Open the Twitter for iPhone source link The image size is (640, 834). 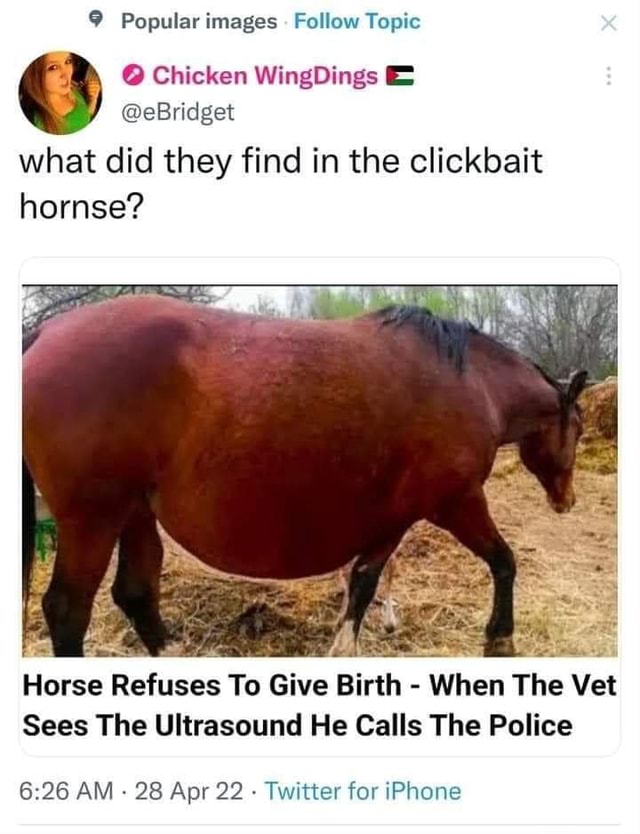point(363,791)
